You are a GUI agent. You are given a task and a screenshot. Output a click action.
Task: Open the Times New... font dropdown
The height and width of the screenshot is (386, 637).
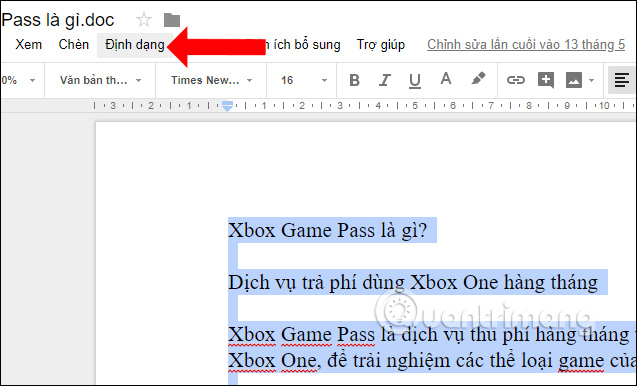click(211, 80)
